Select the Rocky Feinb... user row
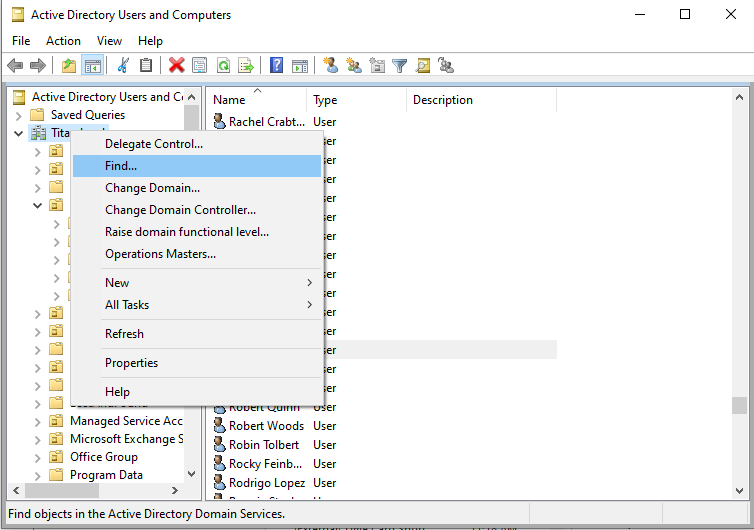This screenshot has height=530, width=754. point(385,464)
